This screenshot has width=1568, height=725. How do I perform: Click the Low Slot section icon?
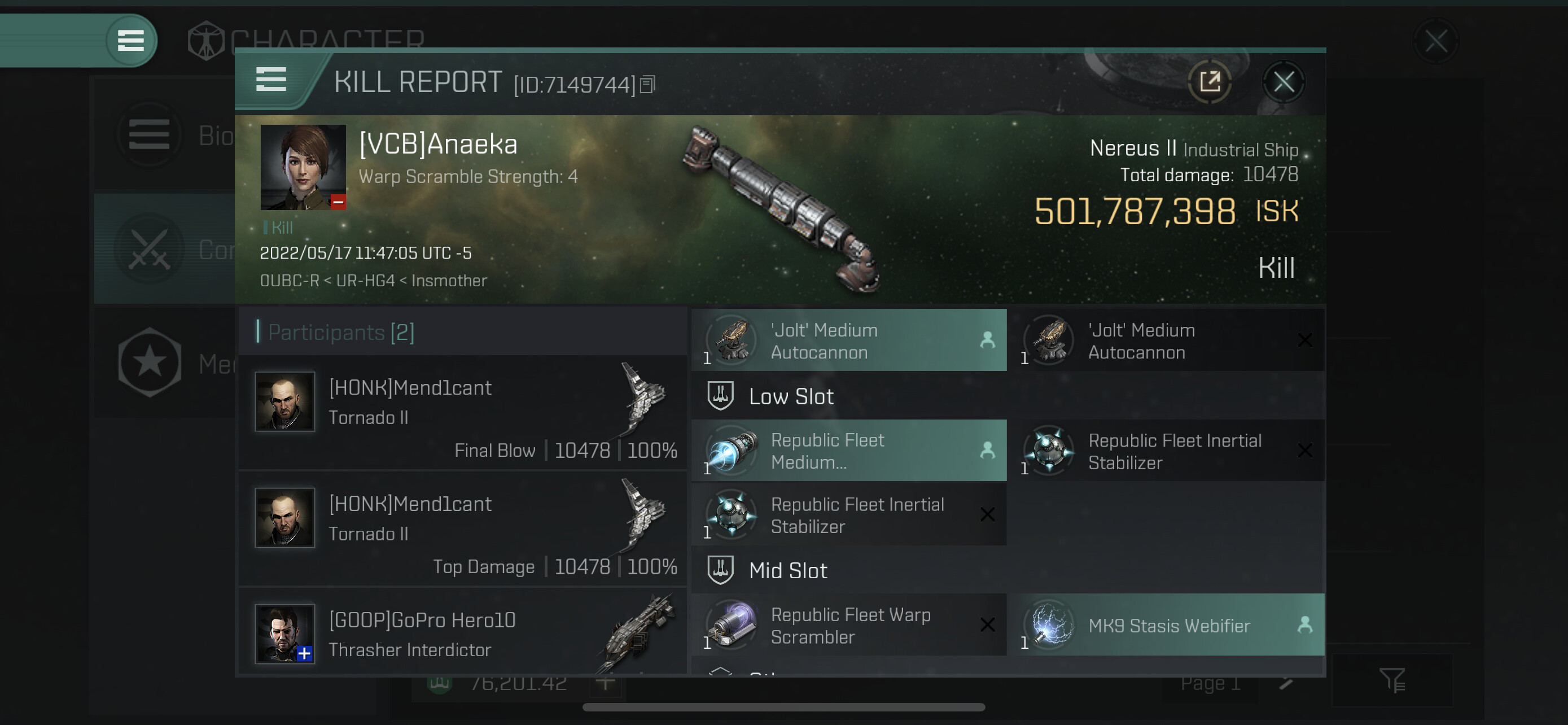720,396
